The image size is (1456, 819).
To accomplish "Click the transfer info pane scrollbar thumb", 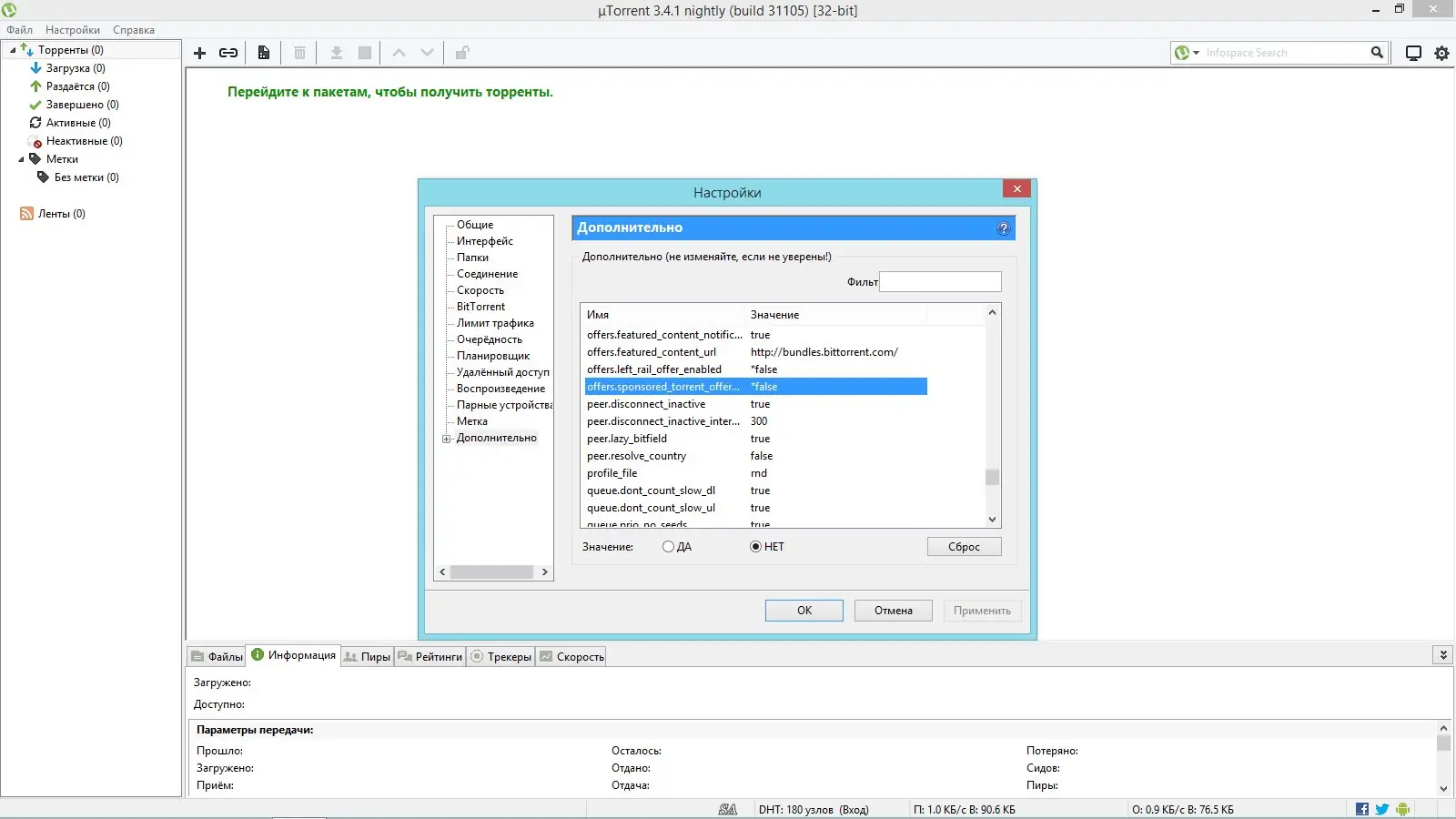I will coord(1443,743).
